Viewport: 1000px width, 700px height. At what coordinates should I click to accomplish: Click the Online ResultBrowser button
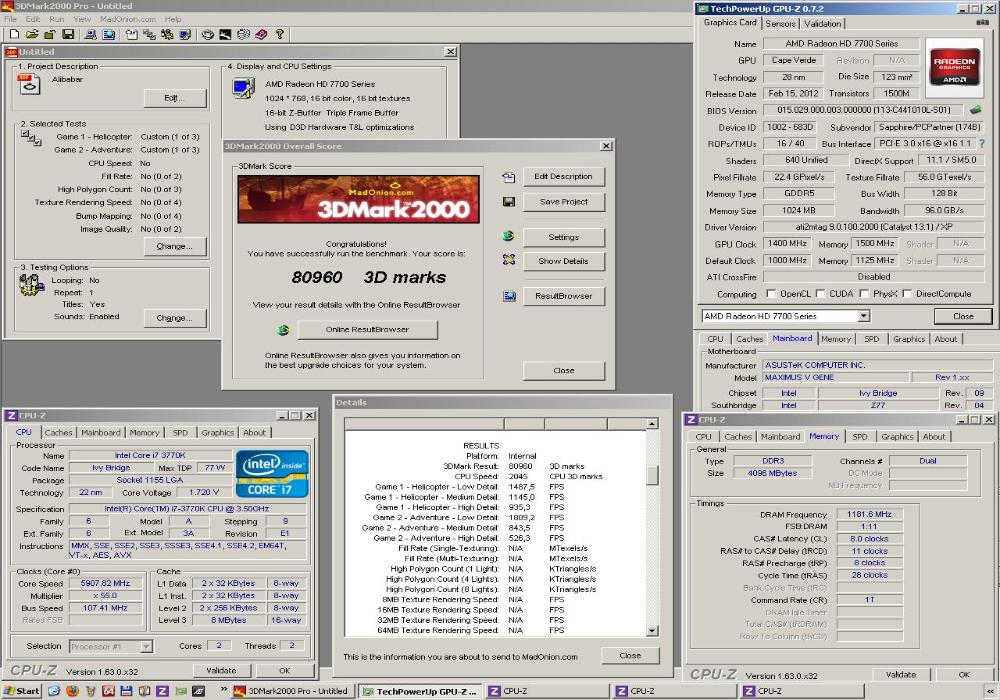tap(367, 330)
